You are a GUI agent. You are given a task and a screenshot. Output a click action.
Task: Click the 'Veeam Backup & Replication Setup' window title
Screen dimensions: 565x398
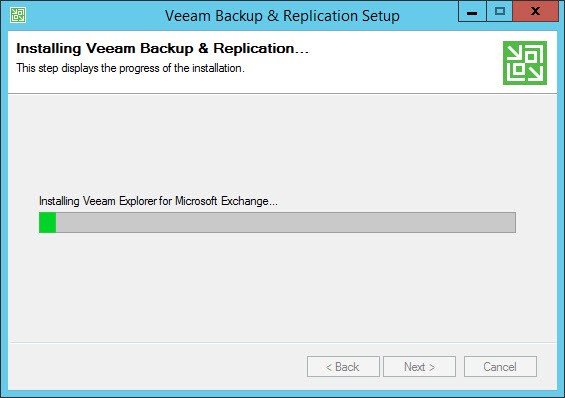pos(282,16)
